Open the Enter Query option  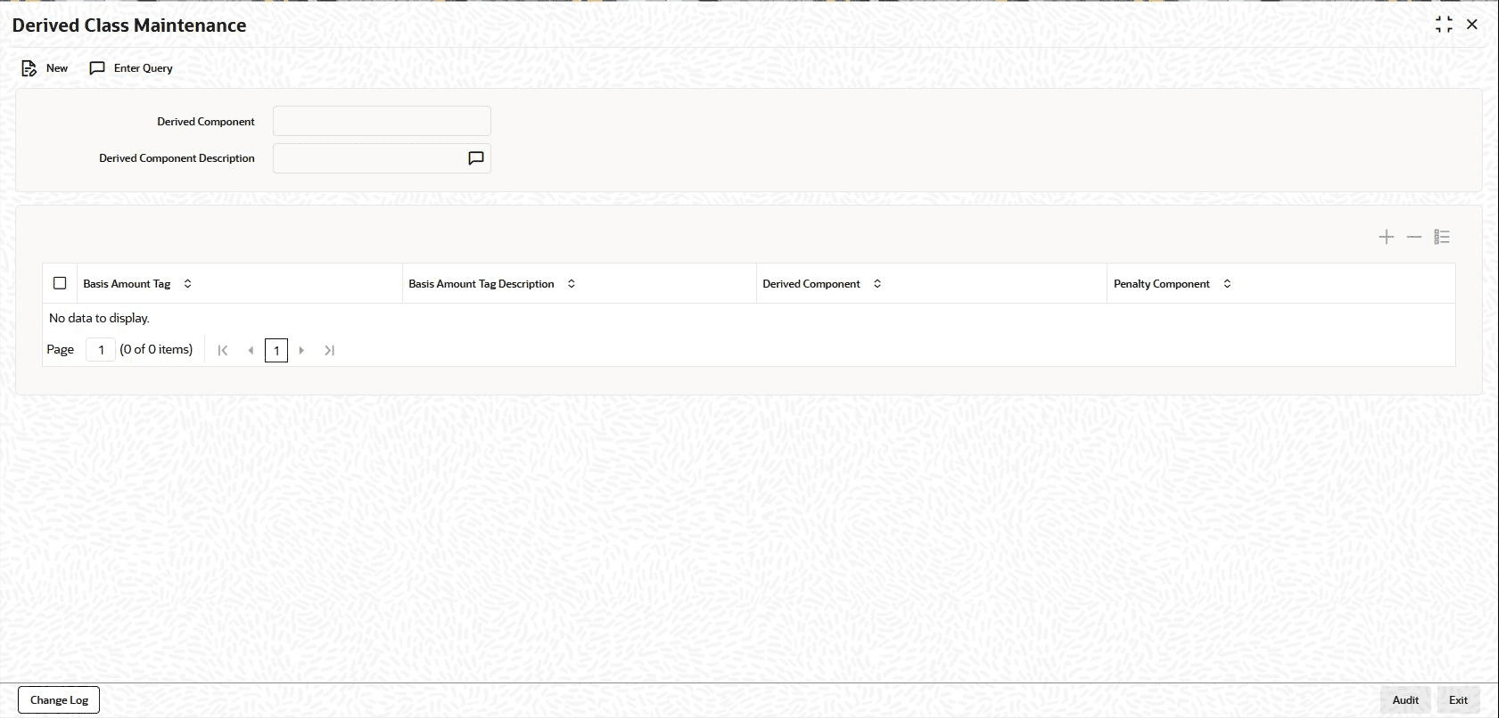coord(131,68)
